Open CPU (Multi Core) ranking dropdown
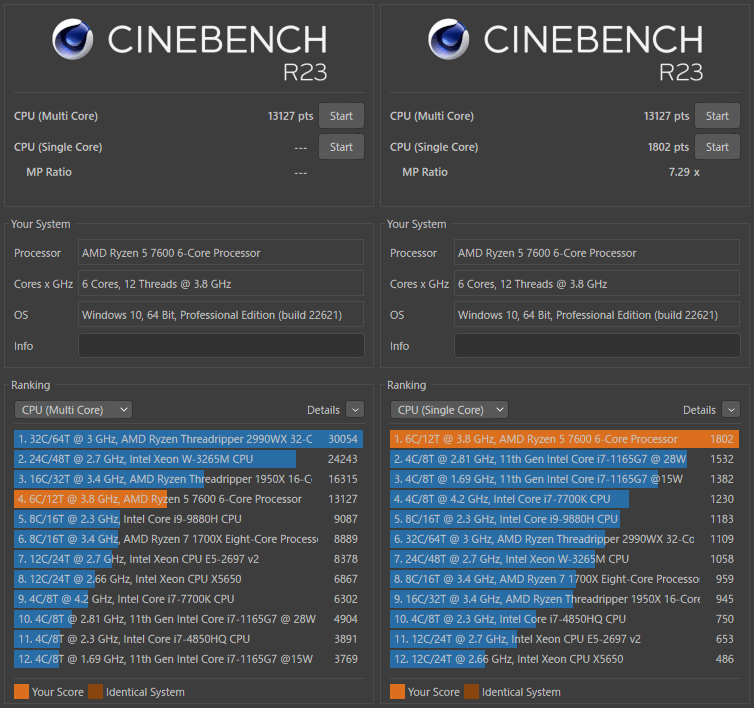 point(74,410)
